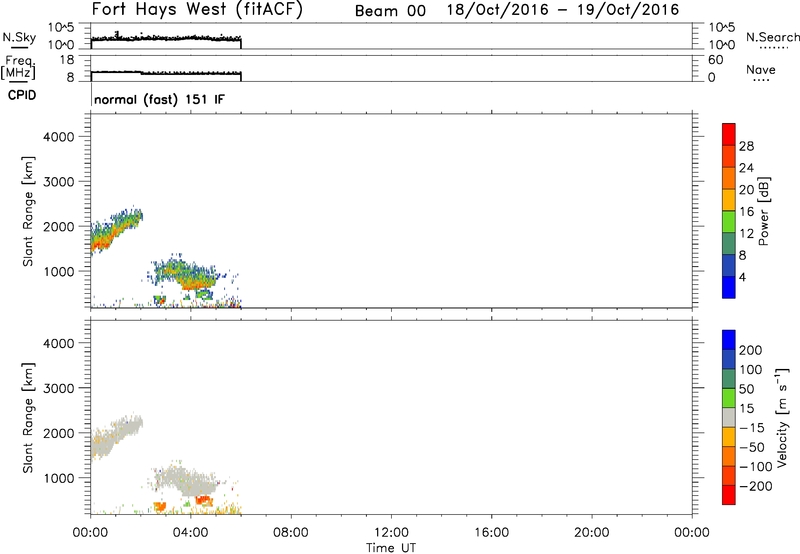This screenshot has width=800, height=554.
Task: Click the '4000' tick in power panel
Action: coord(59,137)
